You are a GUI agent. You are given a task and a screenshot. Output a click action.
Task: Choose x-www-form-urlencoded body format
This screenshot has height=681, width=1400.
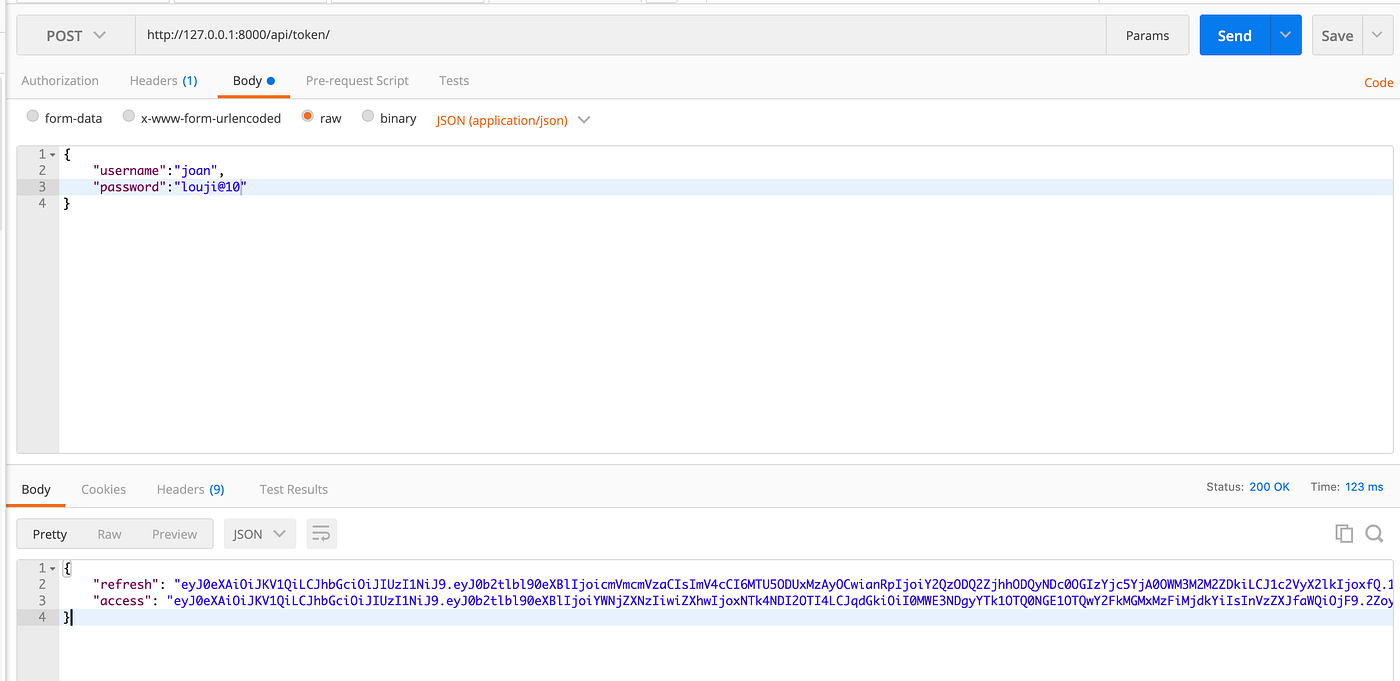128,116
